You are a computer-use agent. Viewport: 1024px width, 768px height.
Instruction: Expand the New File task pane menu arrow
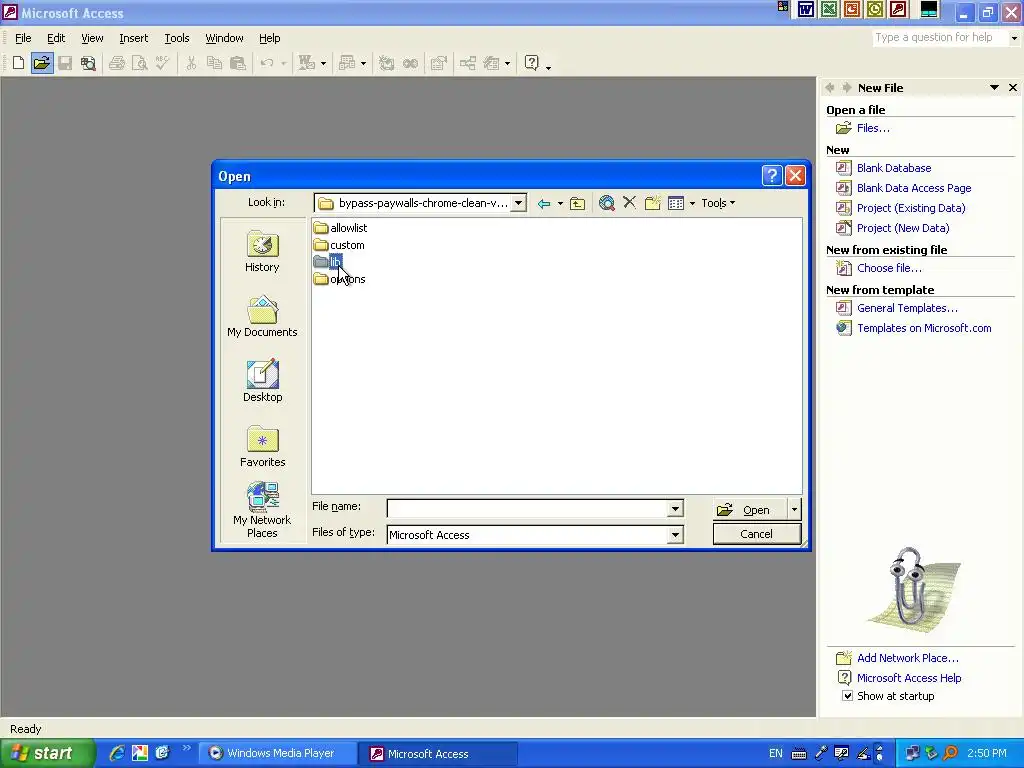click(x=994, y=88)
